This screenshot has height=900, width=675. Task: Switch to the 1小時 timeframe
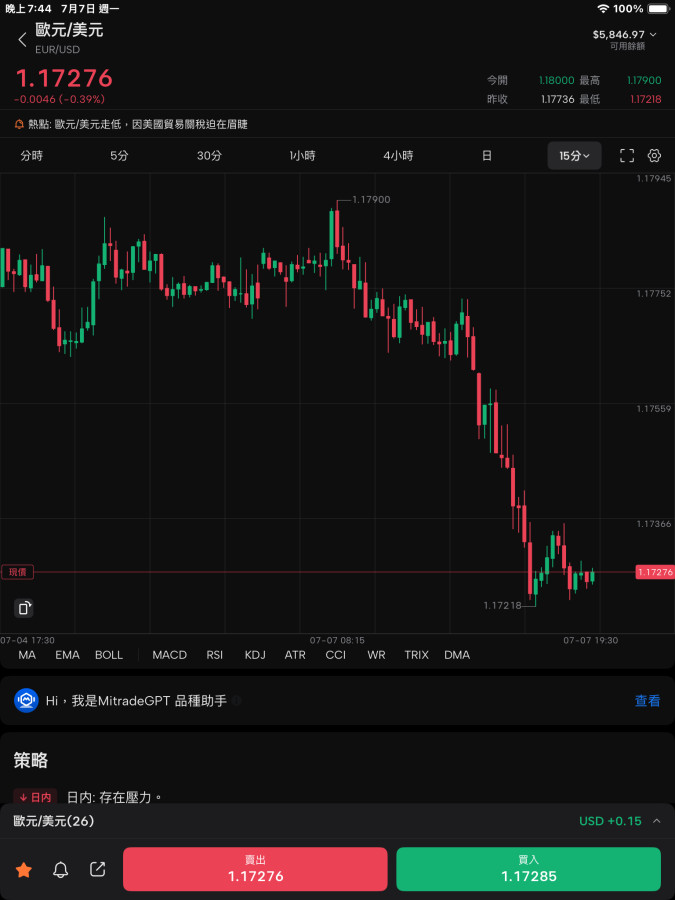click(x=302, y=156)
